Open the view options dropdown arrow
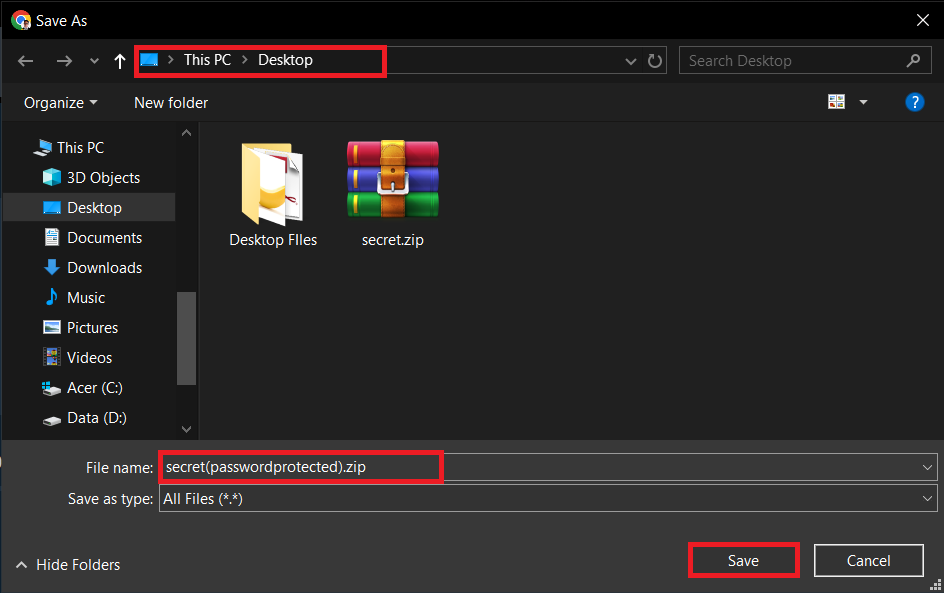 point(863,102)
